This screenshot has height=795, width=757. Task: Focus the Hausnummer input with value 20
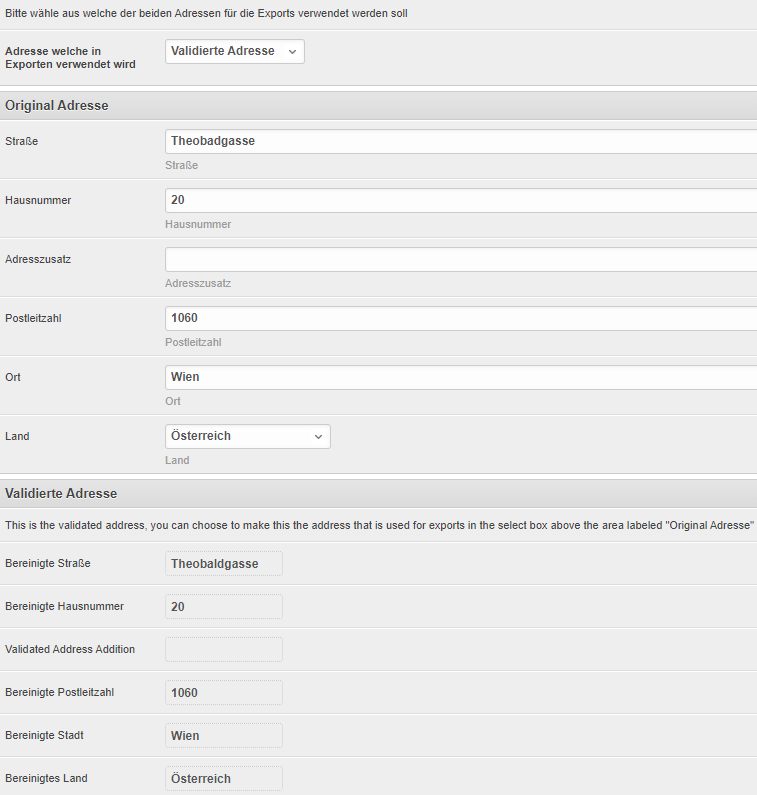click(461, 200)
